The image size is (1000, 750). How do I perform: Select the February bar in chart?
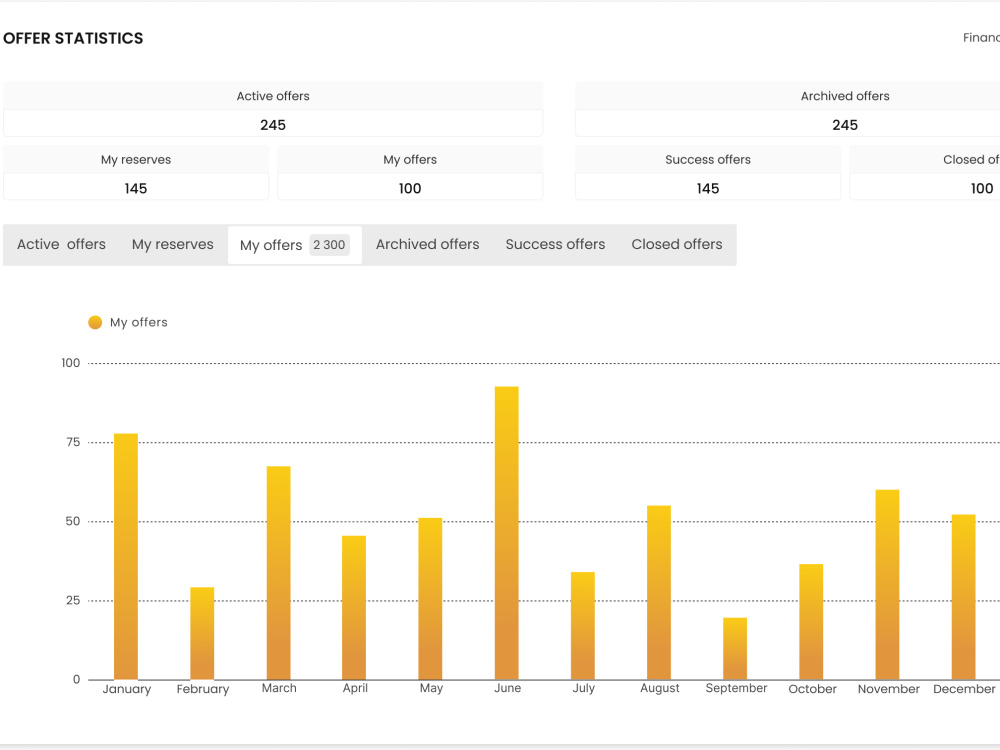pyautogui.click(x=202, y=633)
